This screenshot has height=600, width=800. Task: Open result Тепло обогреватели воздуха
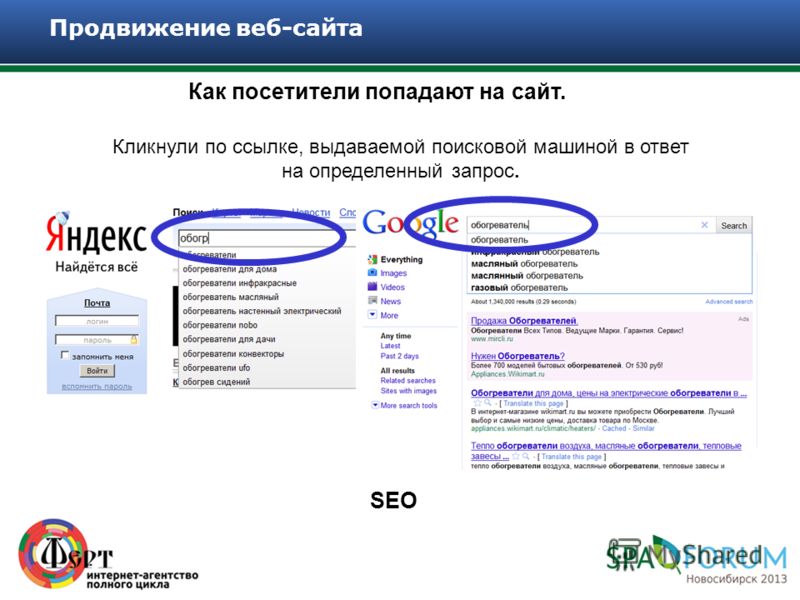click(606, 451)
